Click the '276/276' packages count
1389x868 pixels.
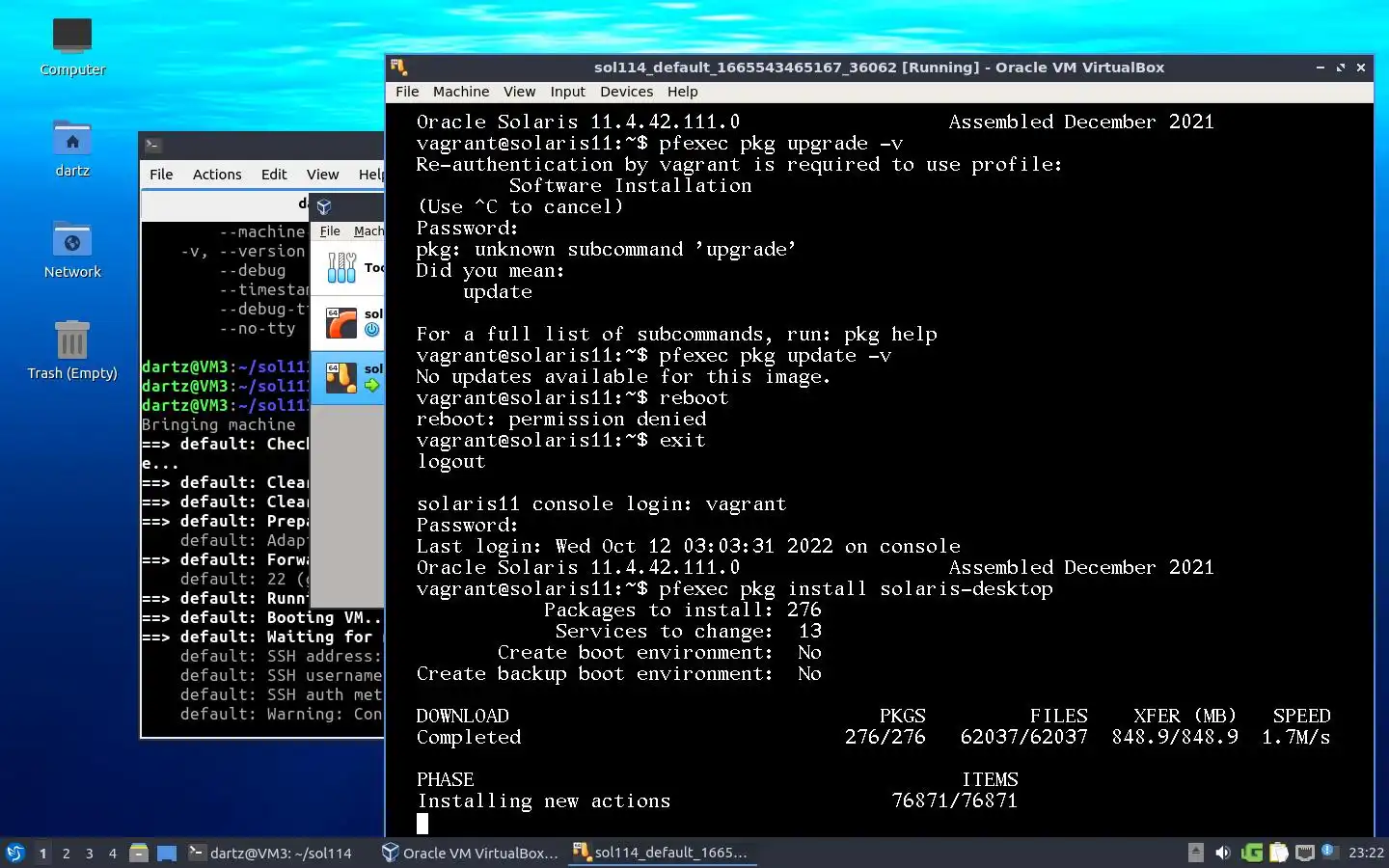coord(885,737)
